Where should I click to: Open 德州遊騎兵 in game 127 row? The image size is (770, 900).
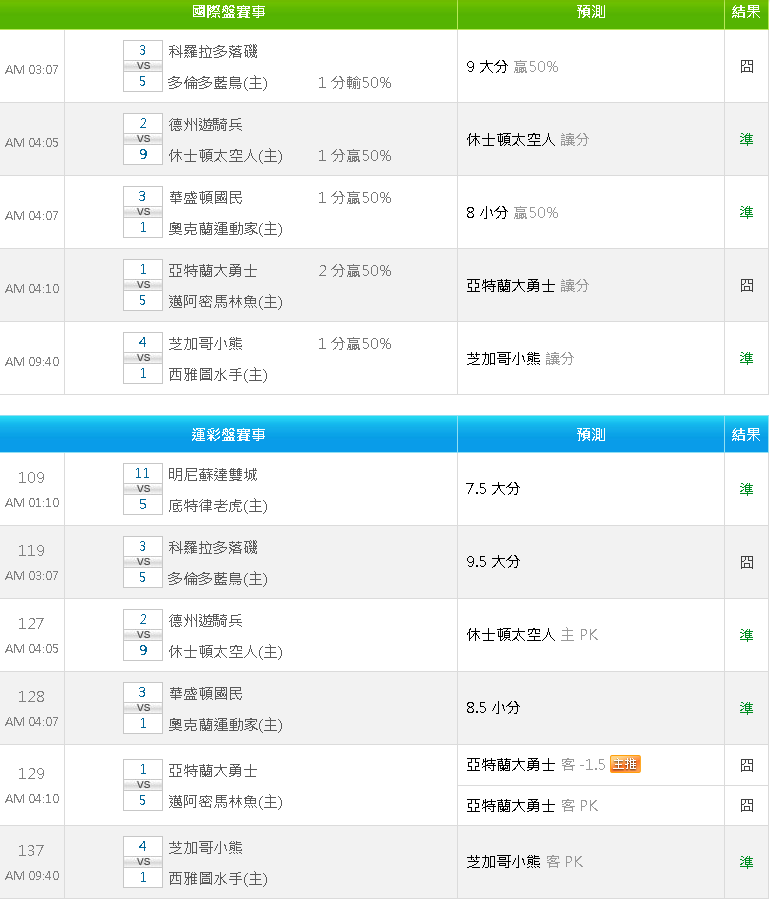(205, 620)
